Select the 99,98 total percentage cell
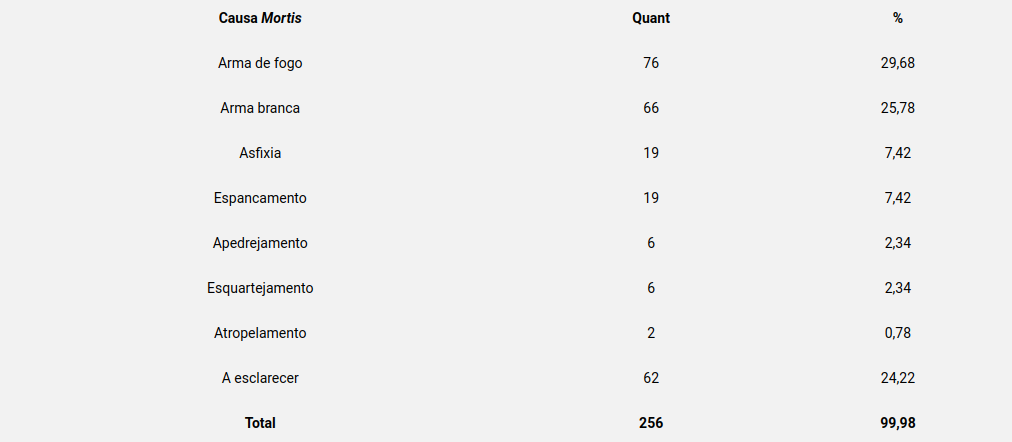 [x=898, y=423]
